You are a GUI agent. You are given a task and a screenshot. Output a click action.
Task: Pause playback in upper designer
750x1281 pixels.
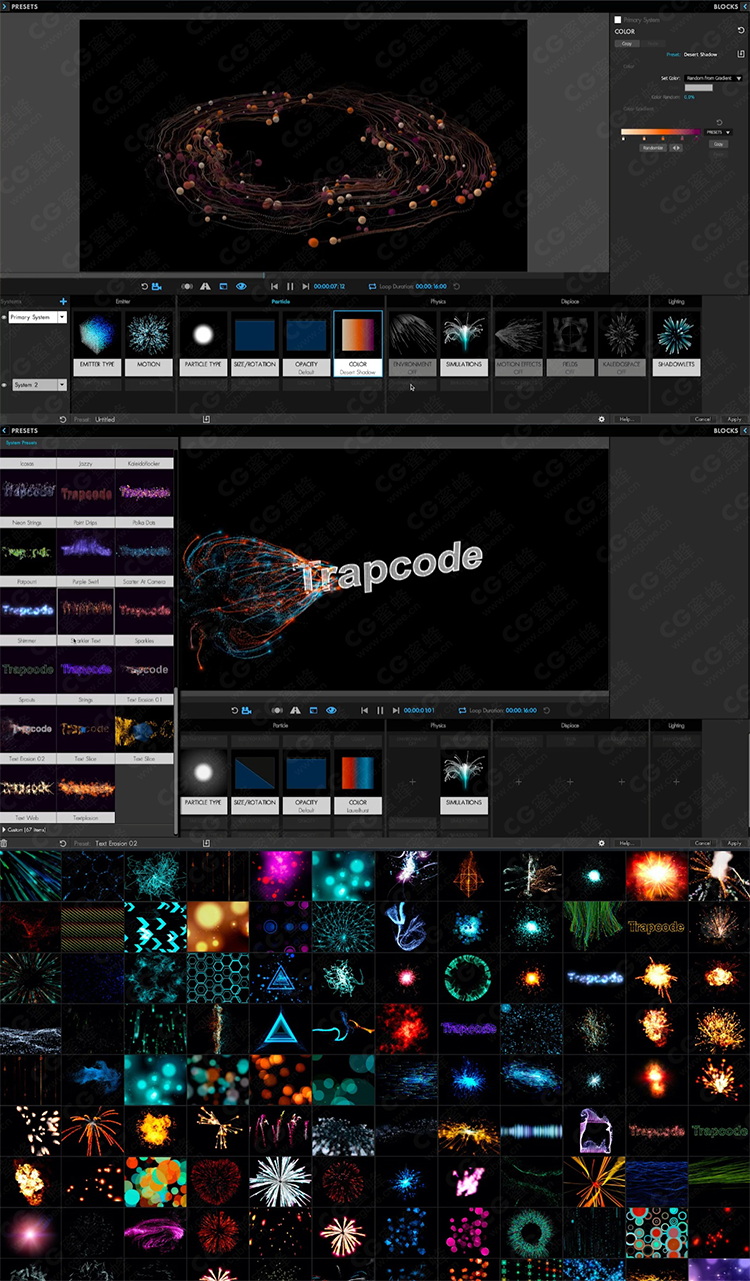point(290,286)
